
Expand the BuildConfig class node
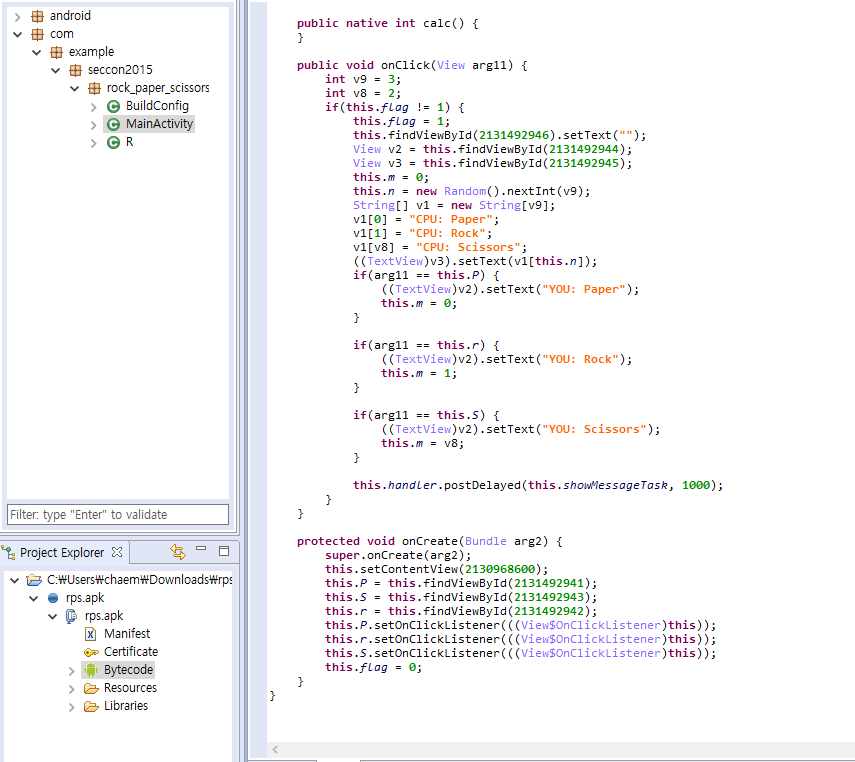tap(94, 107)
